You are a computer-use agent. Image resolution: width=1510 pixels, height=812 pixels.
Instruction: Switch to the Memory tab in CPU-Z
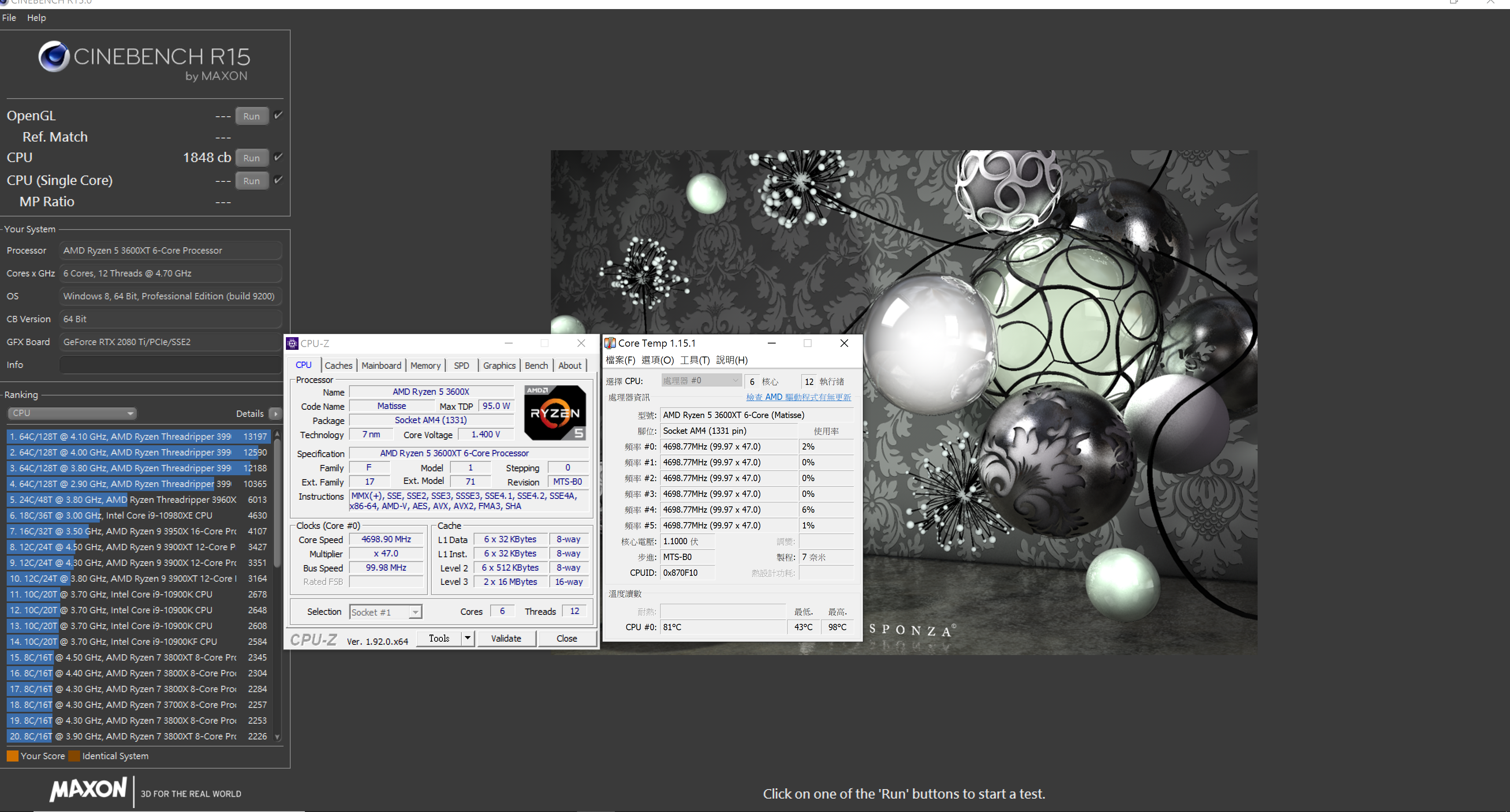coord(425,365)
